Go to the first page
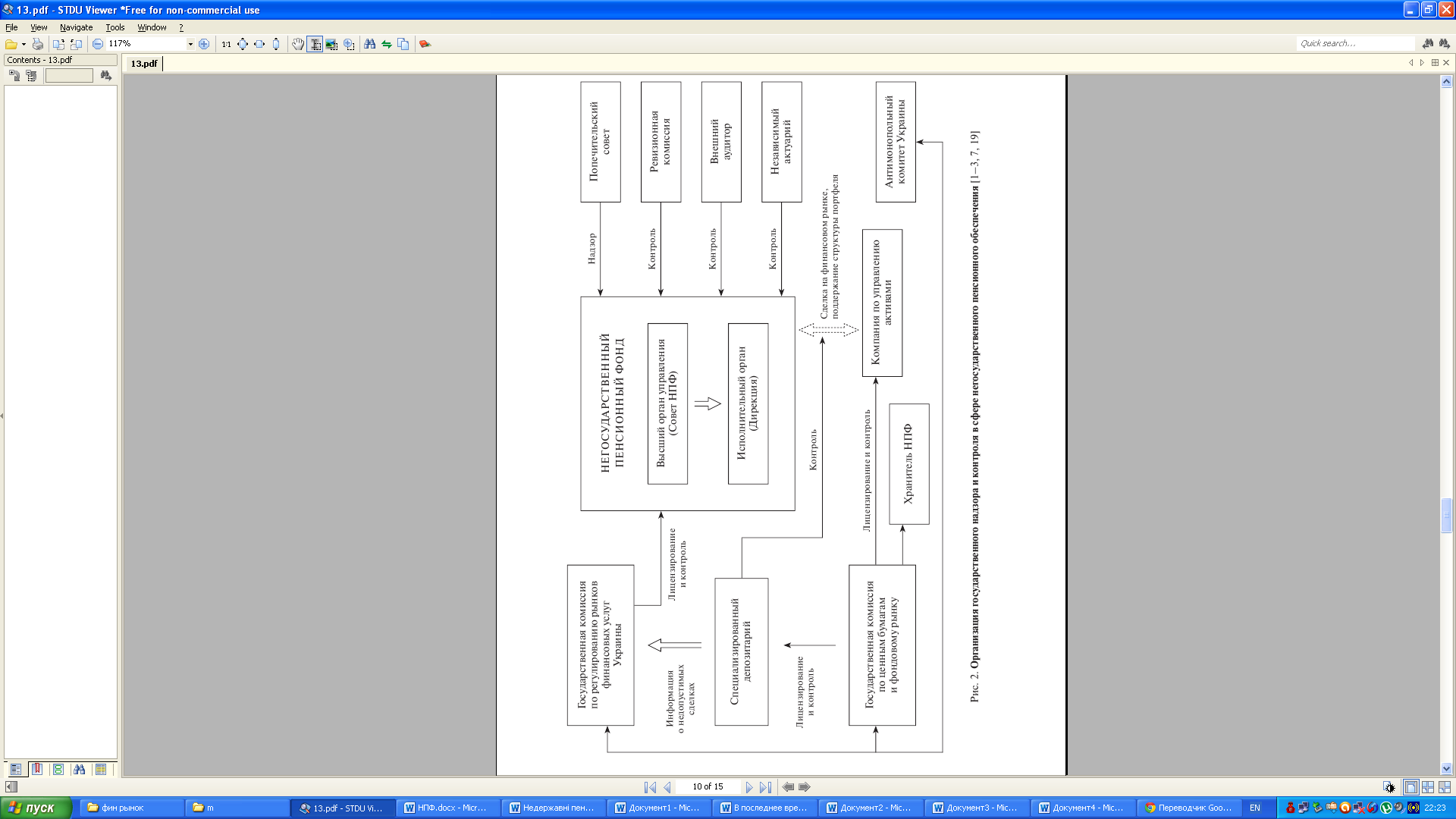The width and height of the screenshot is (1456, 819). 651,787
